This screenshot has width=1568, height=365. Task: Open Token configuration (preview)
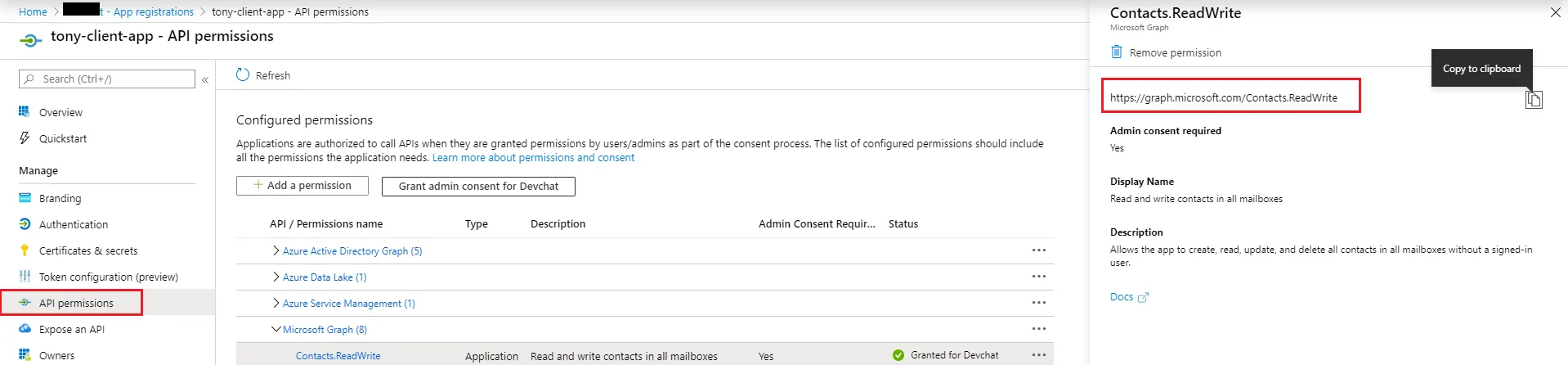(x=108, y=277)
